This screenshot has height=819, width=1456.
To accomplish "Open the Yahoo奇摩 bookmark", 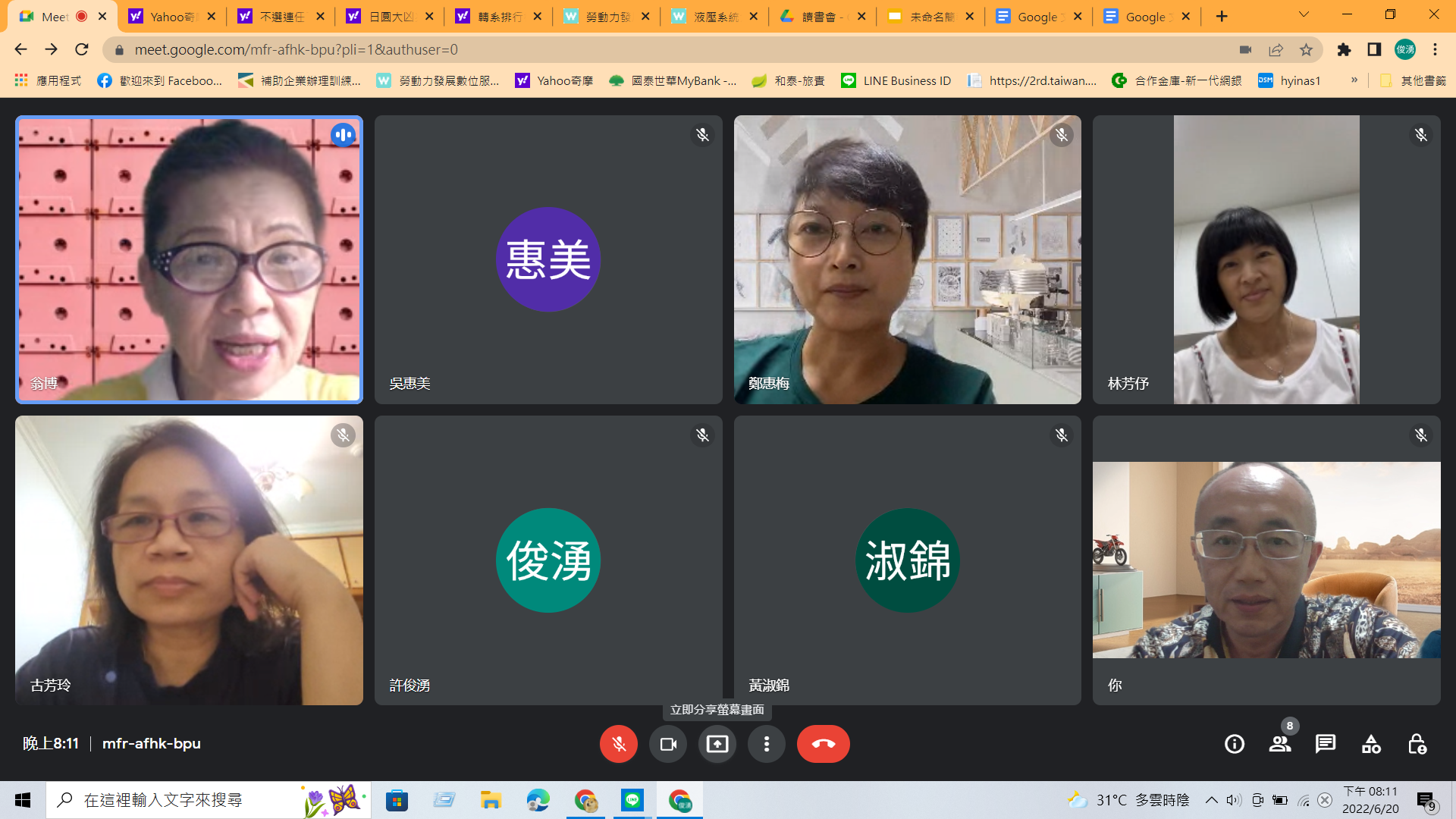I will tap(554, 80).
